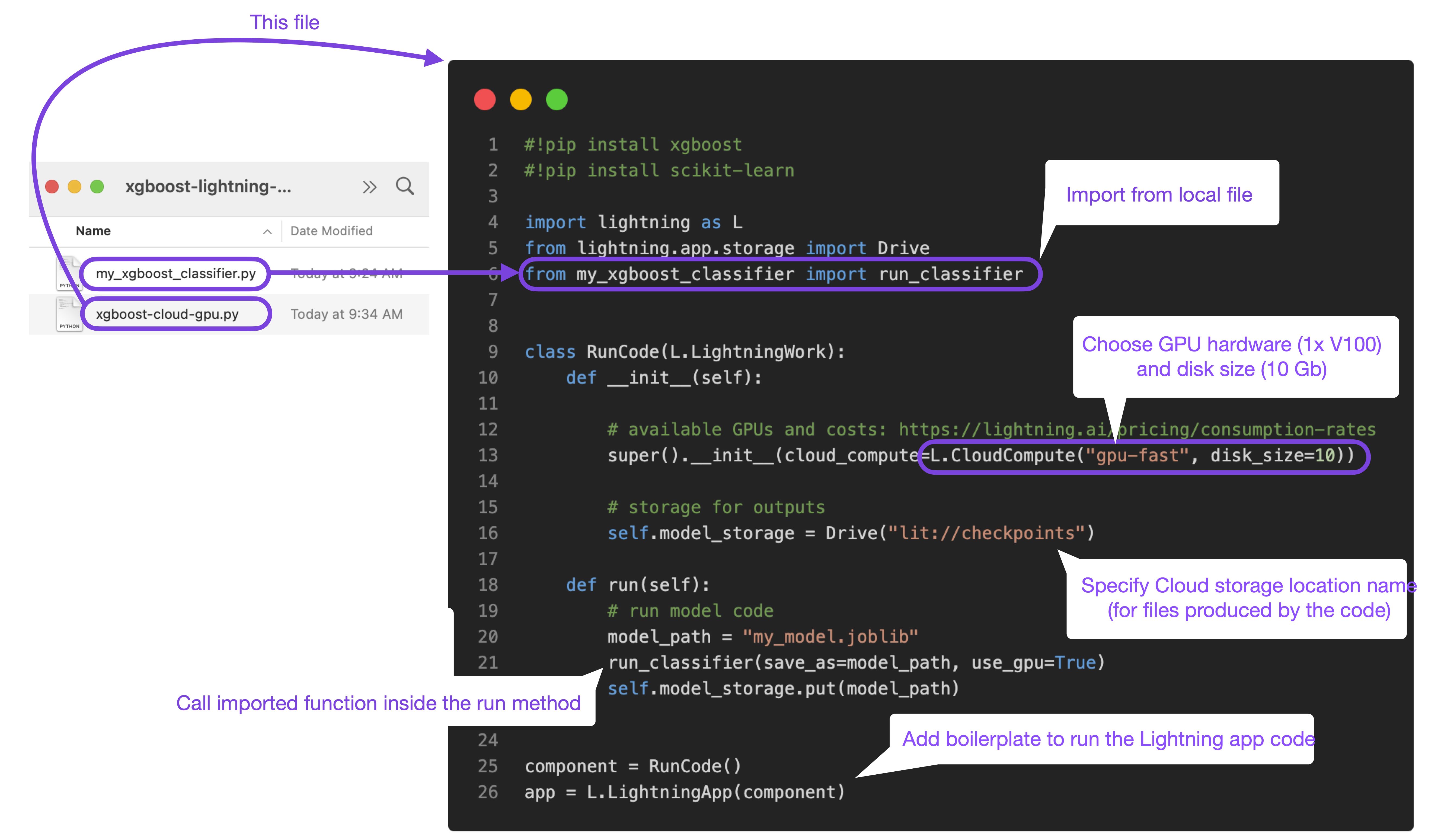Click the 'disk_size=10' argument on line 13
The width and height of the screenshot is (1441, 840).
(x=1273, y=455)
